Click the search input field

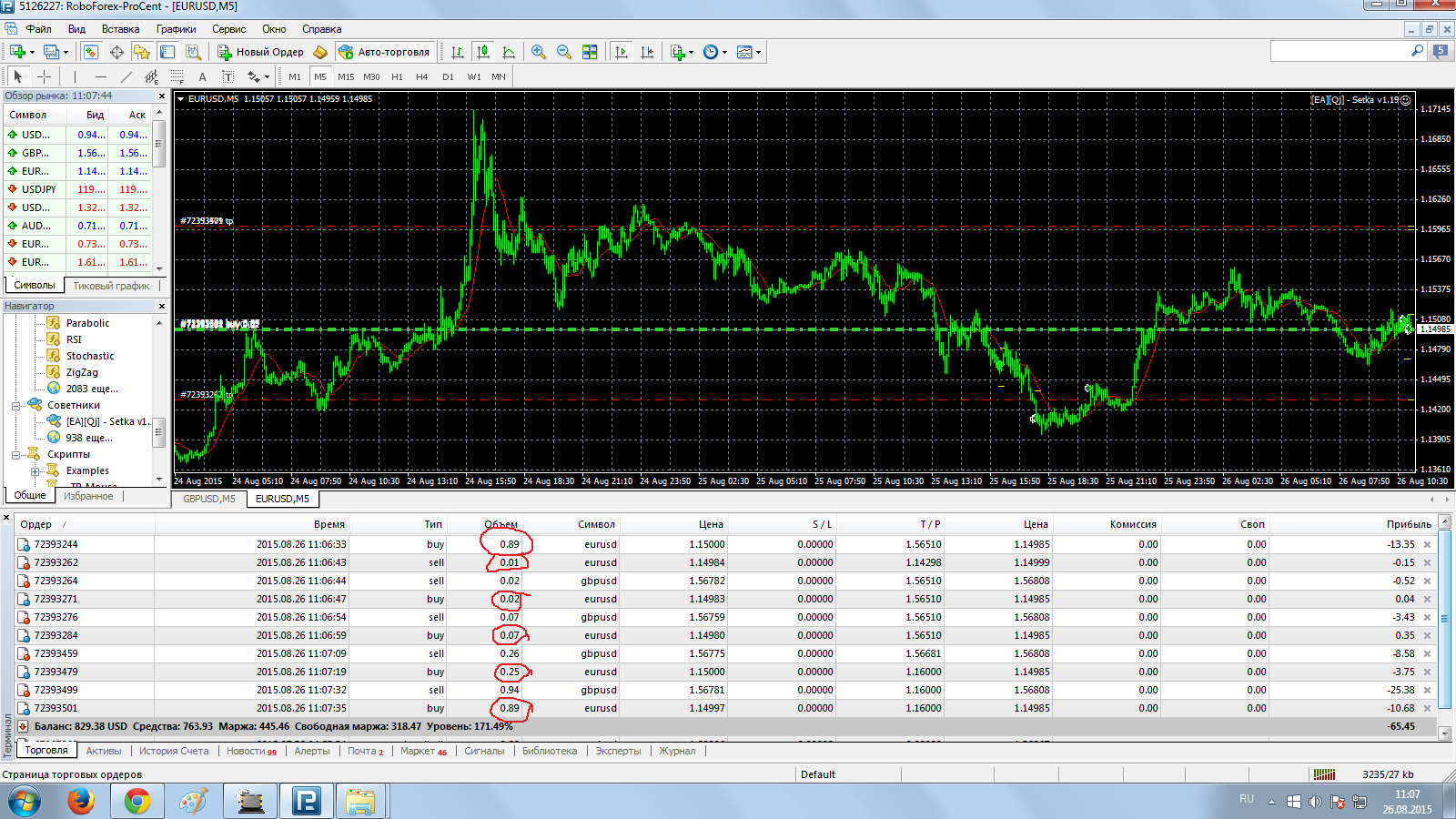(x=1340, y=51)
